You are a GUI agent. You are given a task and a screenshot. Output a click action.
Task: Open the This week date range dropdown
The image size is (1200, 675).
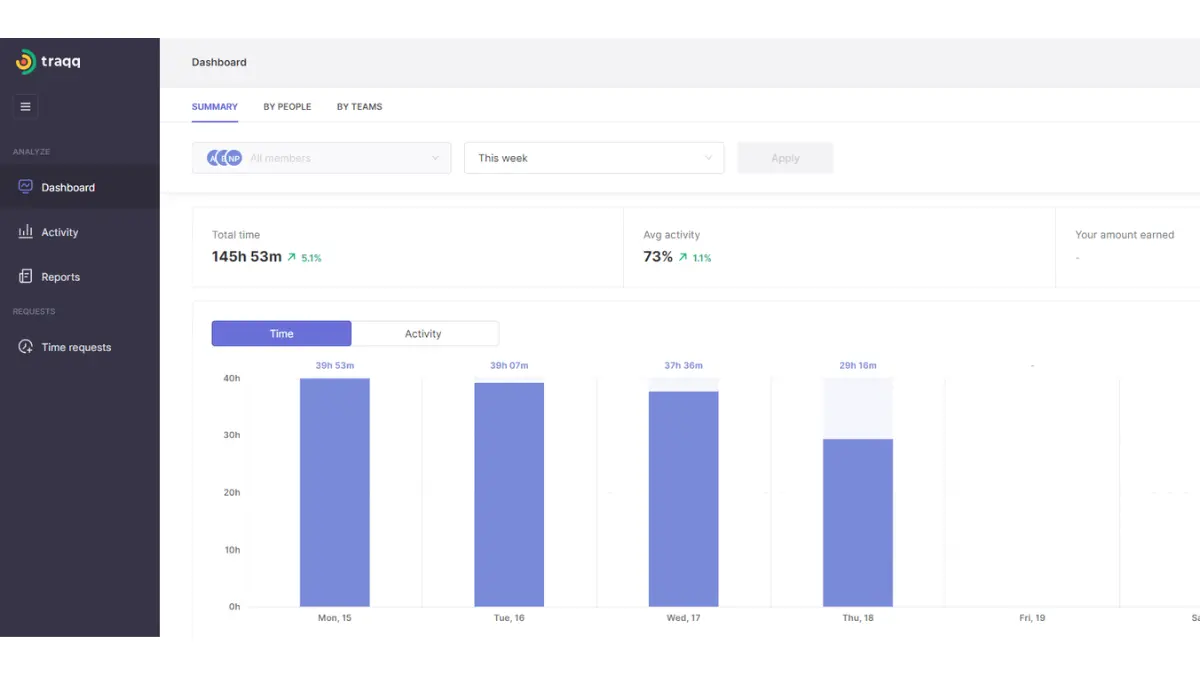pos(594,158)
